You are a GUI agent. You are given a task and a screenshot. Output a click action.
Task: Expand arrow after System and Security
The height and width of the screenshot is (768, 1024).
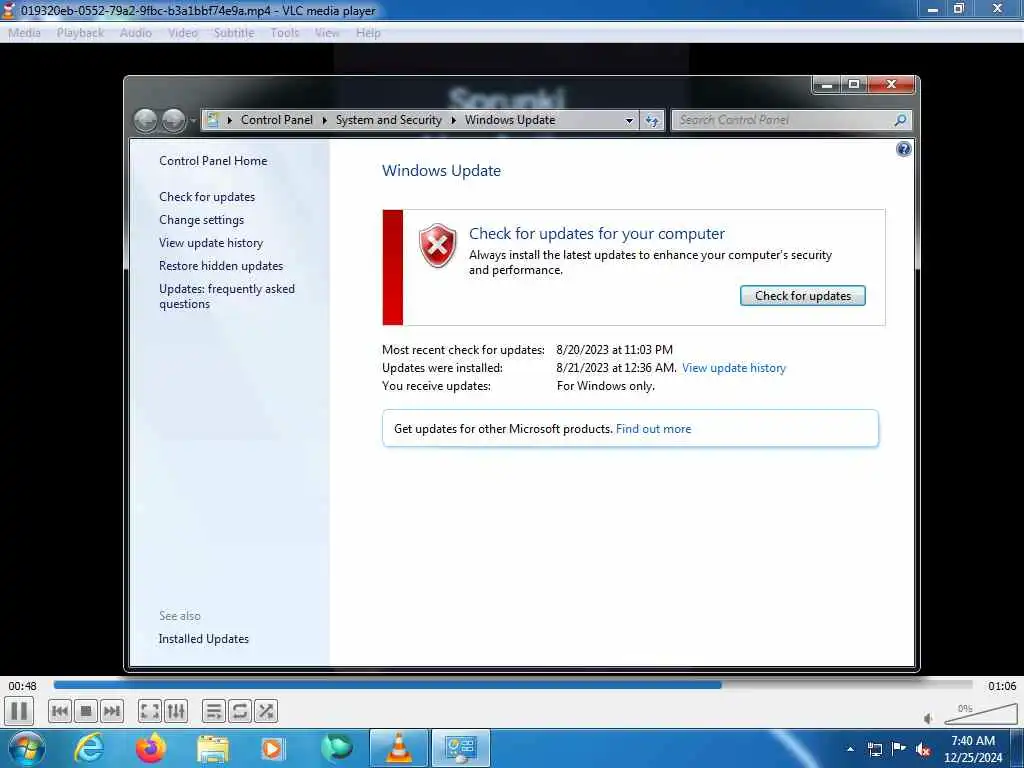453,120
